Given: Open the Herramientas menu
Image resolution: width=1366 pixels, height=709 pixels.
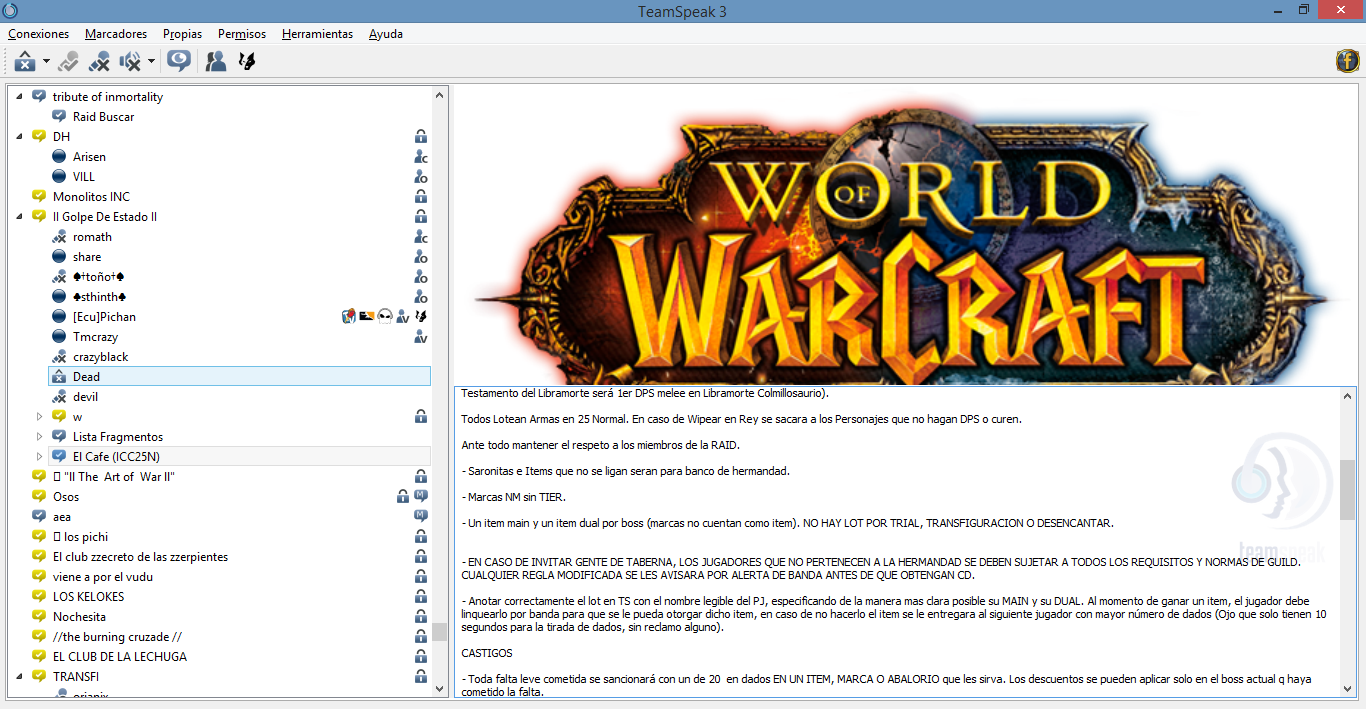Looking at the screenshot, I should pyautogui.click(x=317, y=34).
